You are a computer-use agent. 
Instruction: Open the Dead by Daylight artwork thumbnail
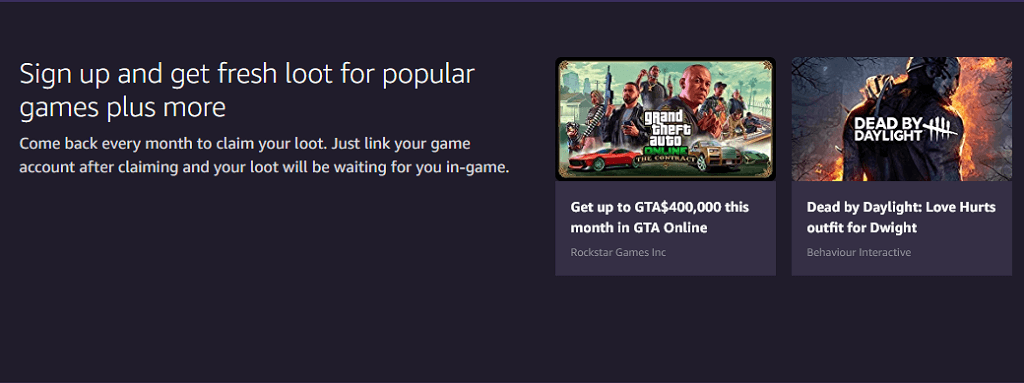[x=902, y=119]
